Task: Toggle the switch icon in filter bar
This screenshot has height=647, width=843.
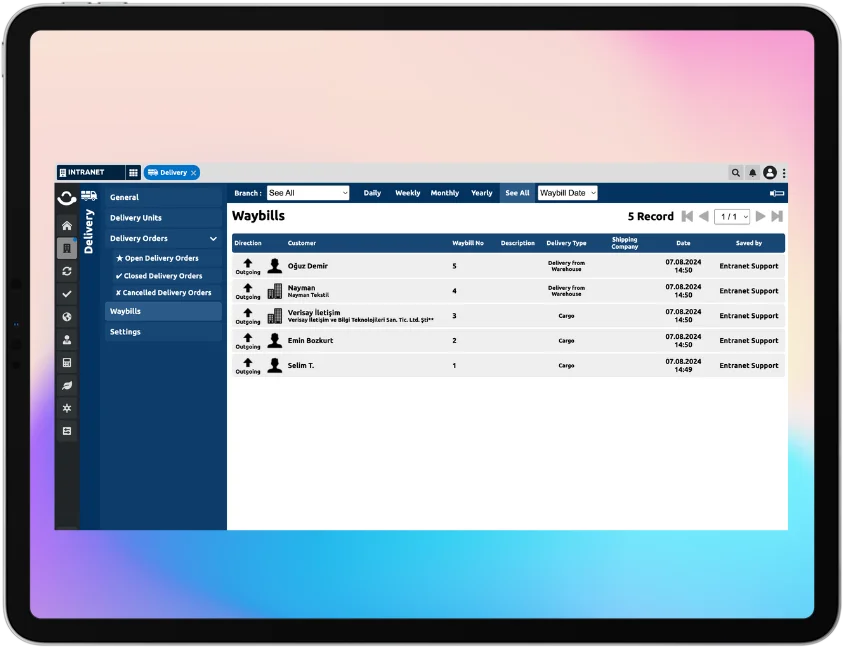Action: (x=776, y=193)
